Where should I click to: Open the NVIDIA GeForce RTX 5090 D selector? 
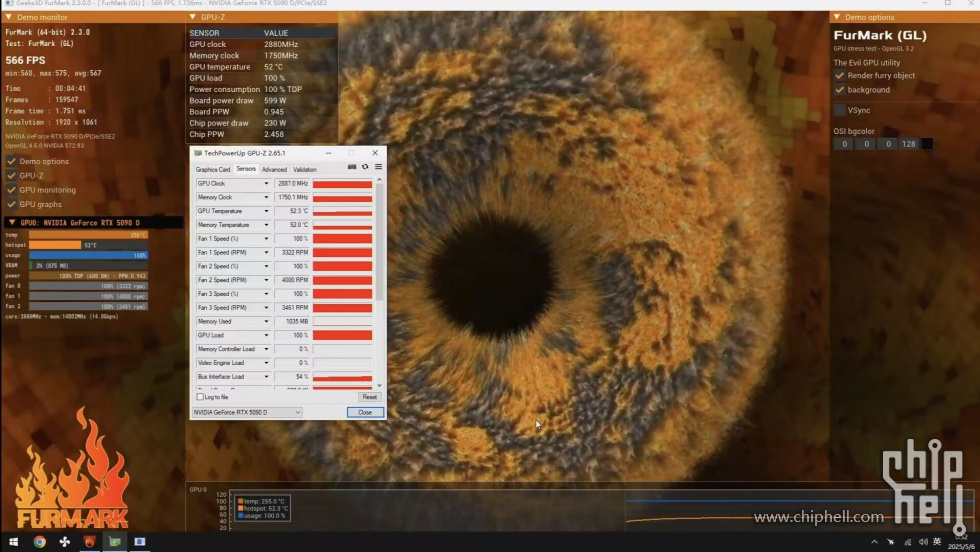[247, 413]
